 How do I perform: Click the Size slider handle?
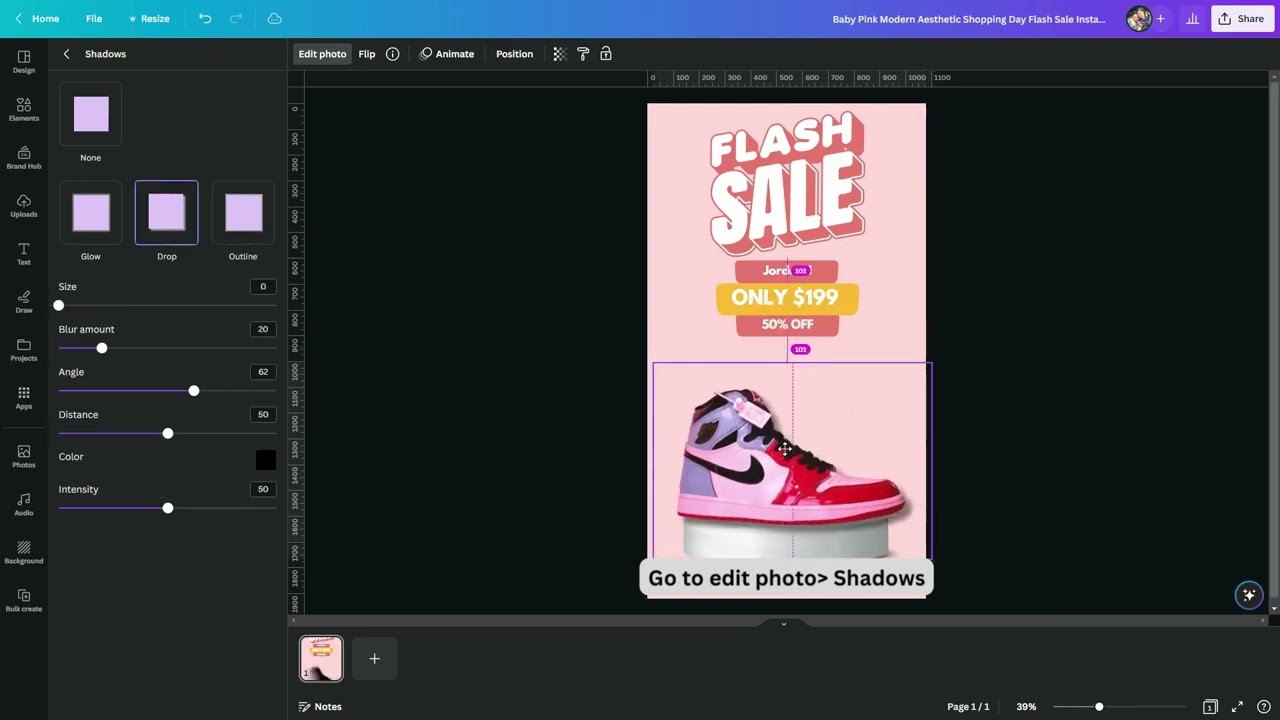pyautogui.click(x=59, y=305)
